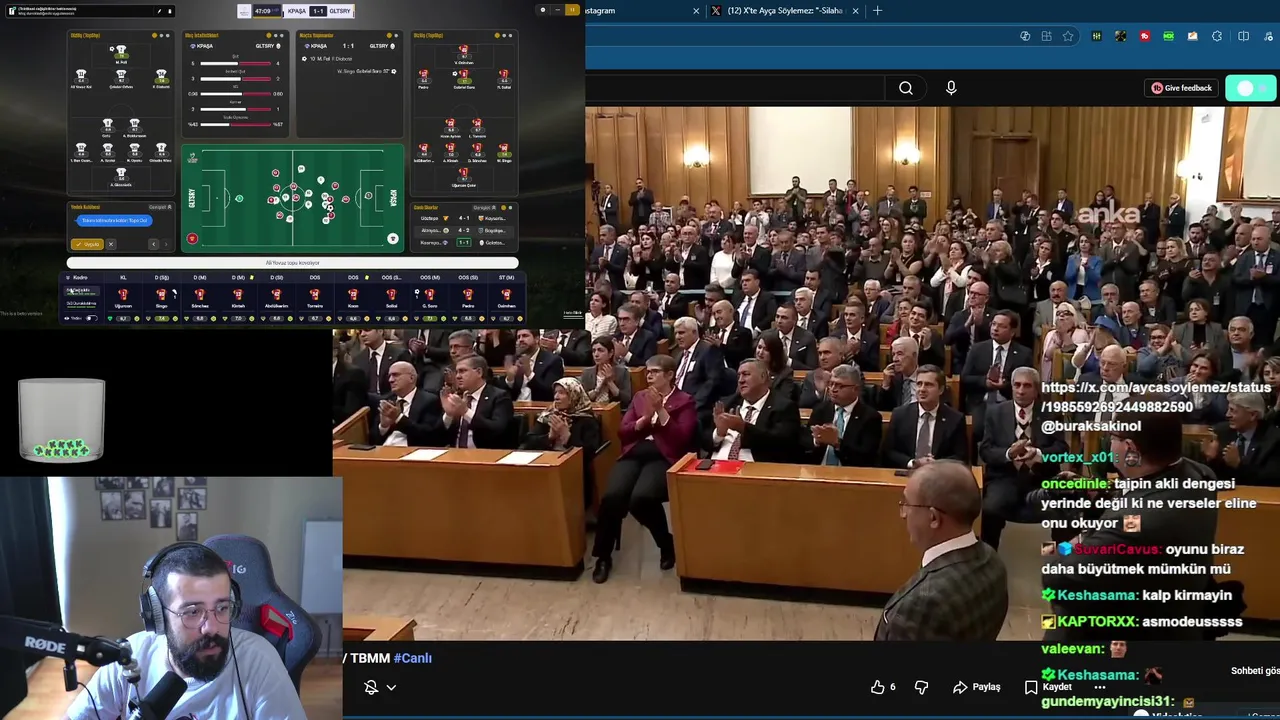
Task: Click the yellow dot on match statistics panel
Action: 268,36
